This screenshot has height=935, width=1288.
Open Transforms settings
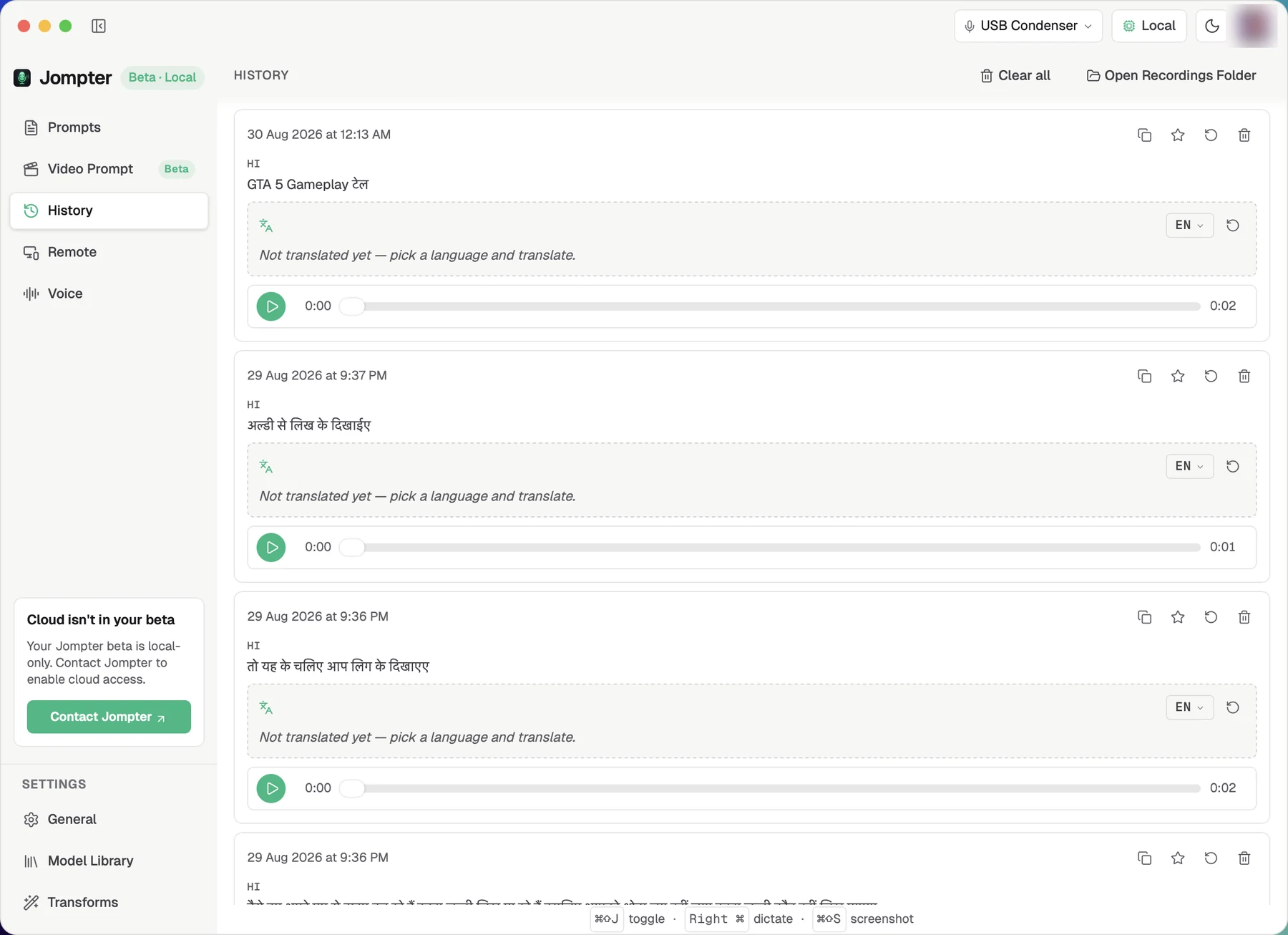(109, 902)
